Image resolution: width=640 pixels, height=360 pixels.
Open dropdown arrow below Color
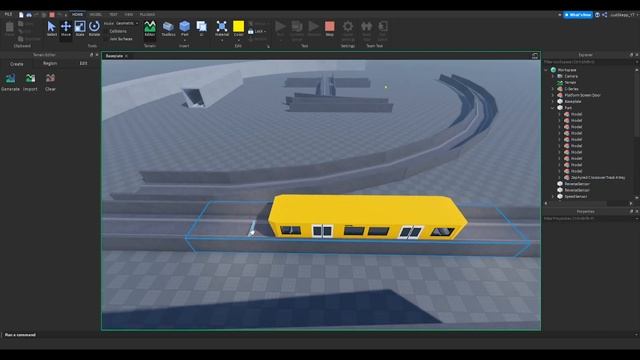point(238,40)
